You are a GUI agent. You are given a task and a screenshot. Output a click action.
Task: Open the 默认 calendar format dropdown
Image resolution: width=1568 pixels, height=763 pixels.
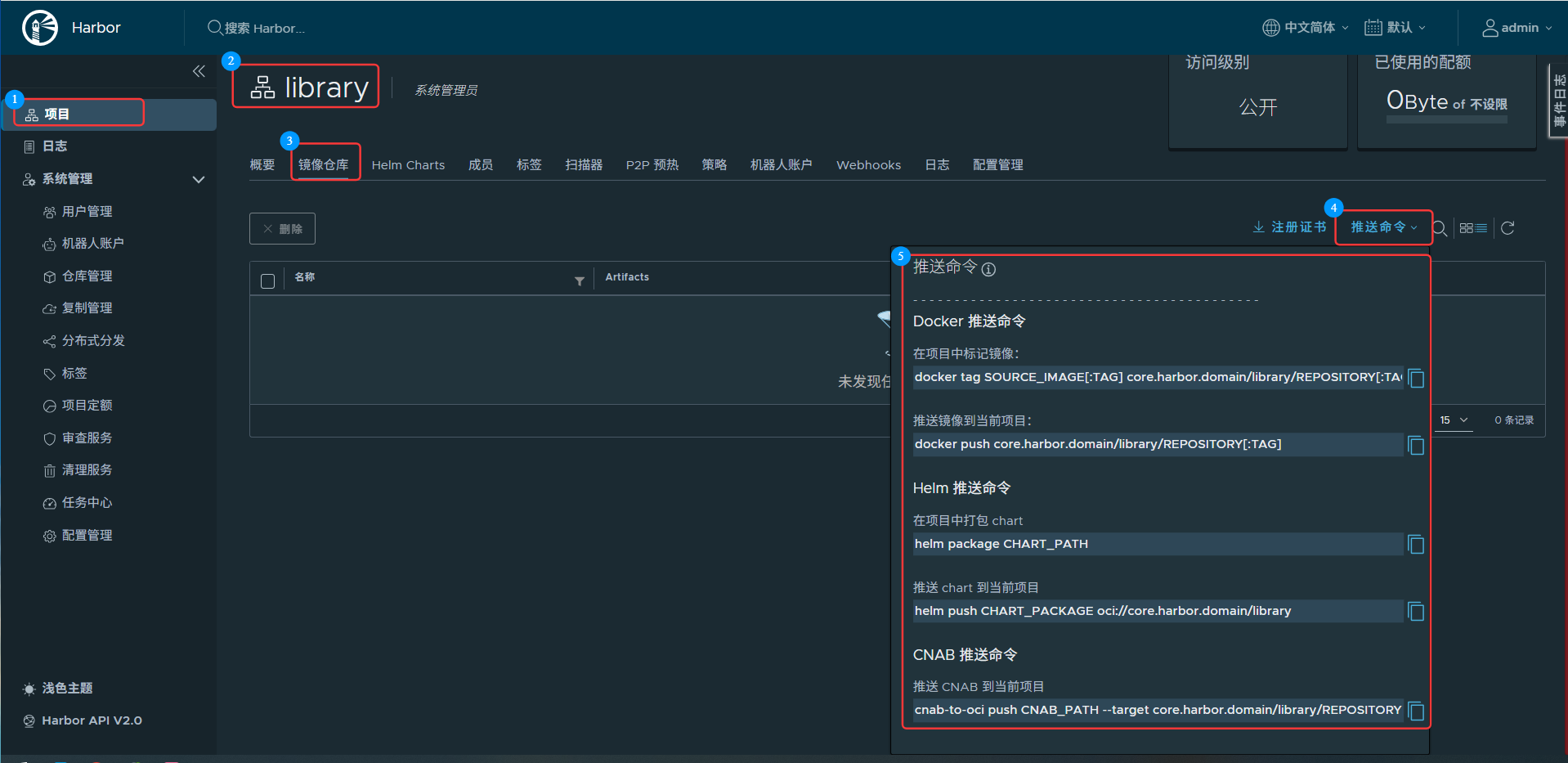point(1396,28)
